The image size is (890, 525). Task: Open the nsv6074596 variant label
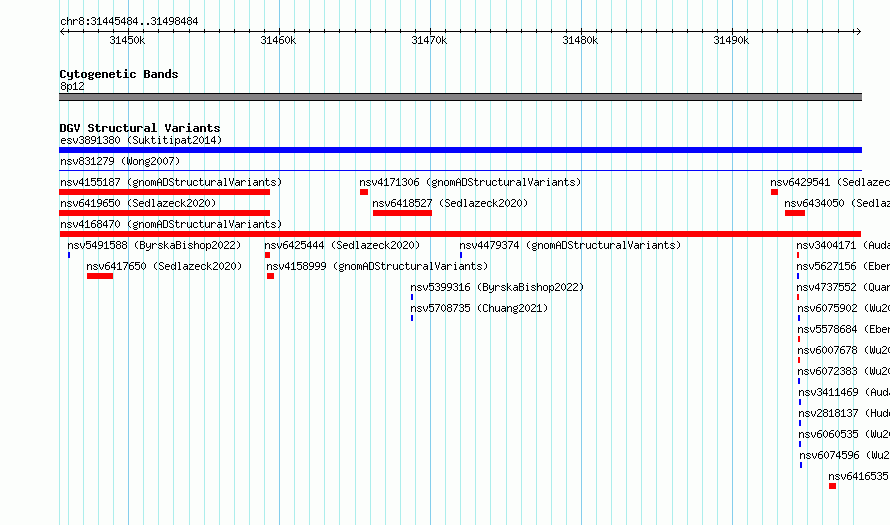845,455
